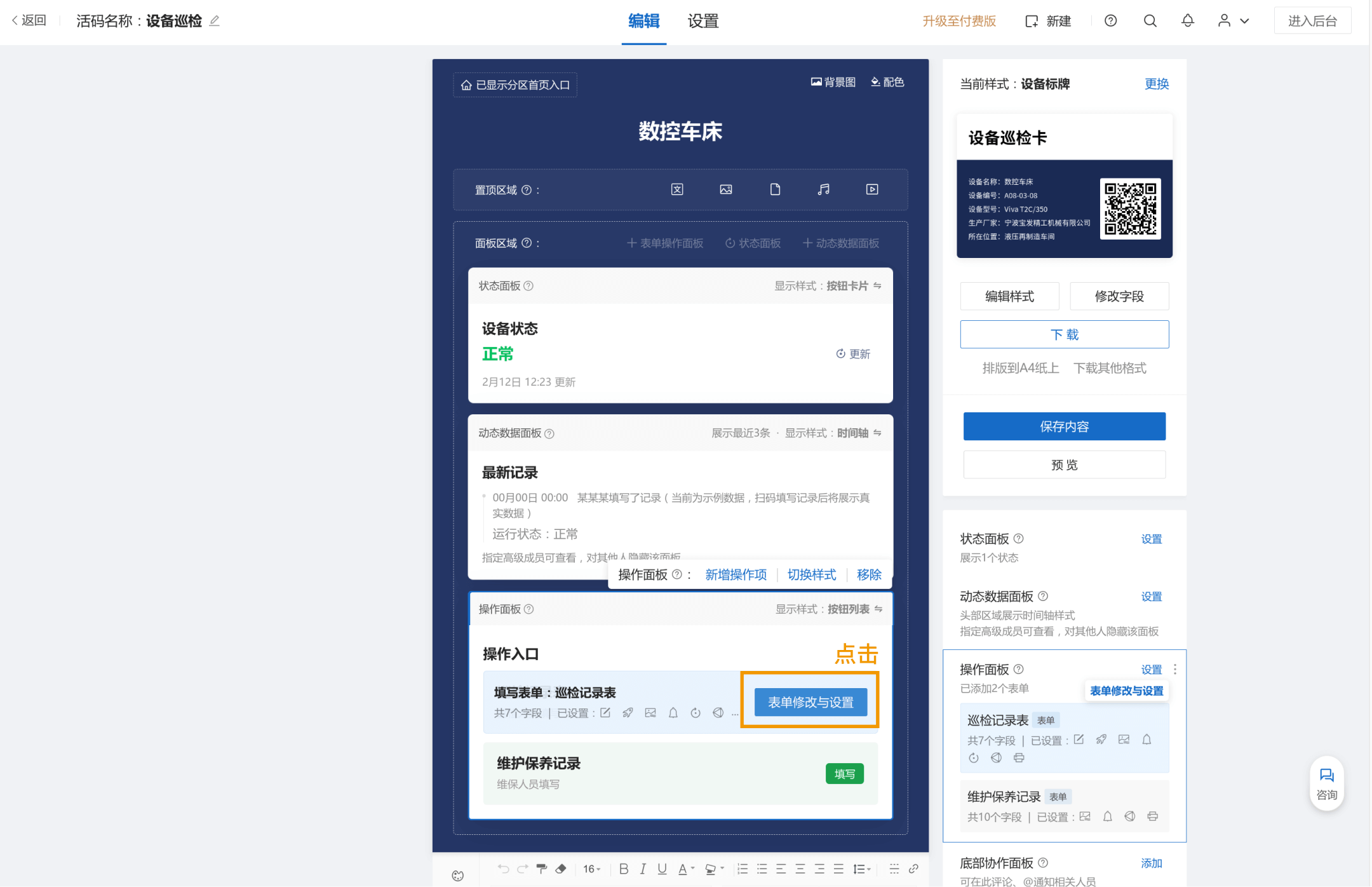Image resolution: width=1372 pixels, height=887 pixels.
Task: Insert video in the 置顶区域
Action: pos(872,189)
